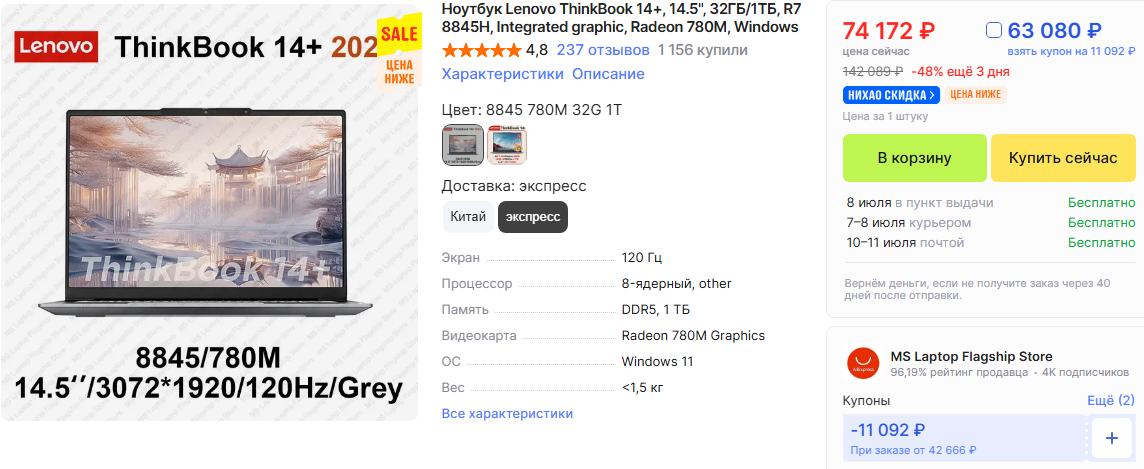Choose the экспресс delivery option
This screenshot has width=1144, height=469.
coord(533,217)
